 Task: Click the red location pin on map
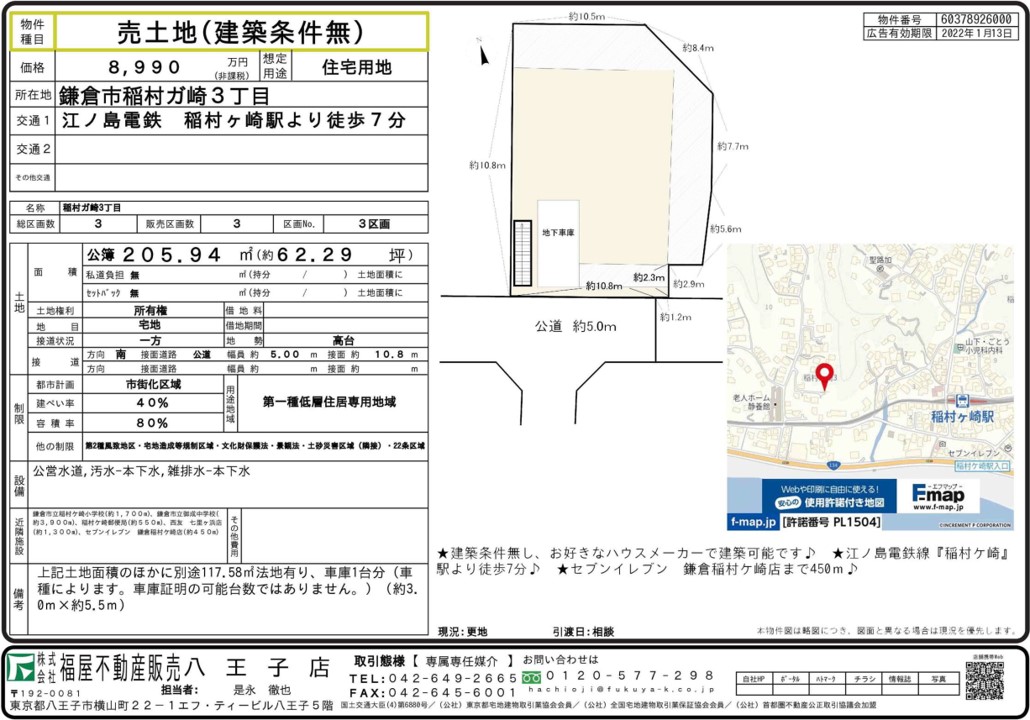pos(825,375)
